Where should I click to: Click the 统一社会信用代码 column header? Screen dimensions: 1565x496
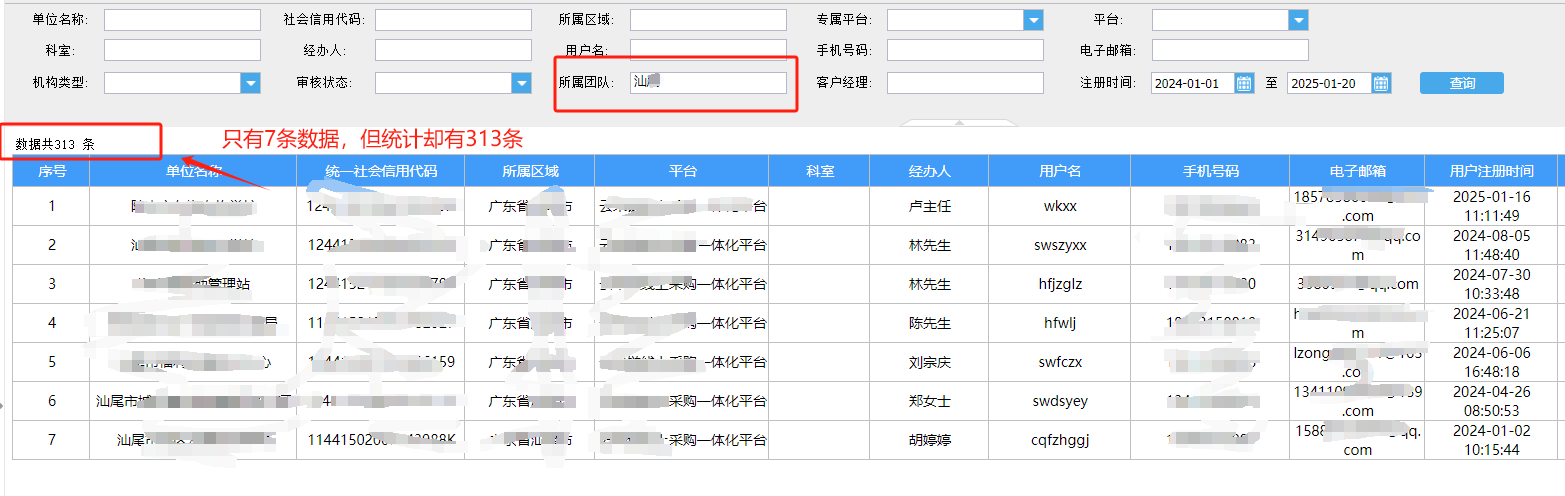[x=381, y=171]
